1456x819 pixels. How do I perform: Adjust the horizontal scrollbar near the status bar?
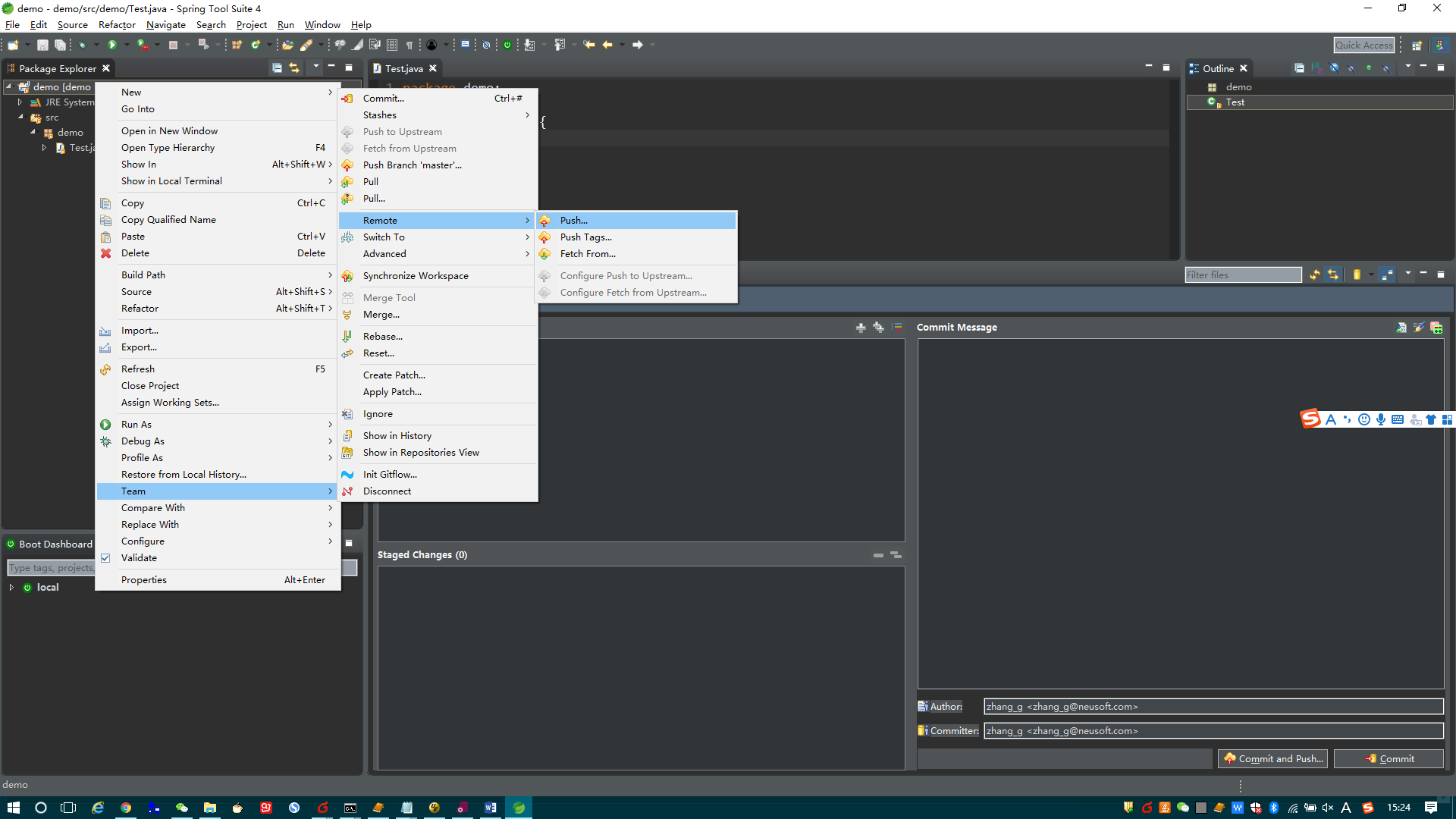pyautogui.click(x=1240, y=786)
